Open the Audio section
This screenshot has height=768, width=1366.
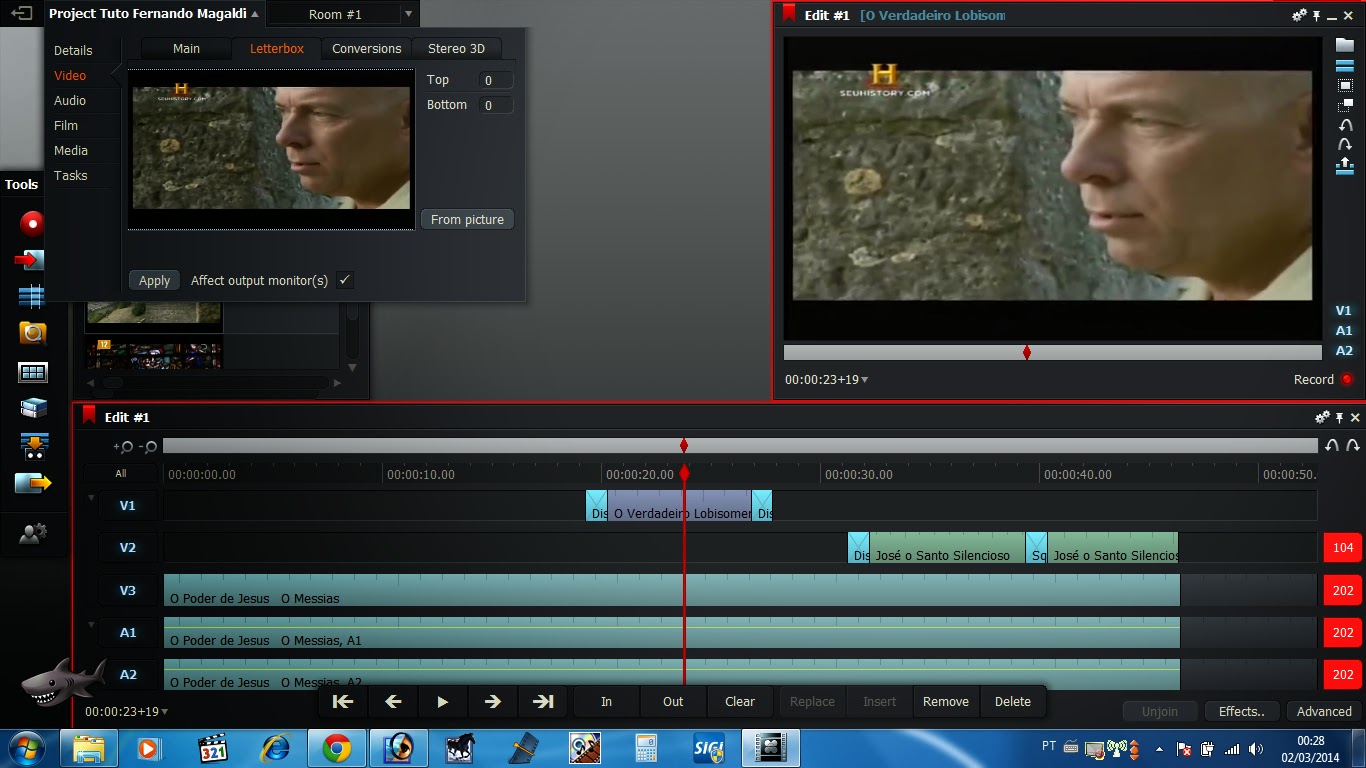70,101
